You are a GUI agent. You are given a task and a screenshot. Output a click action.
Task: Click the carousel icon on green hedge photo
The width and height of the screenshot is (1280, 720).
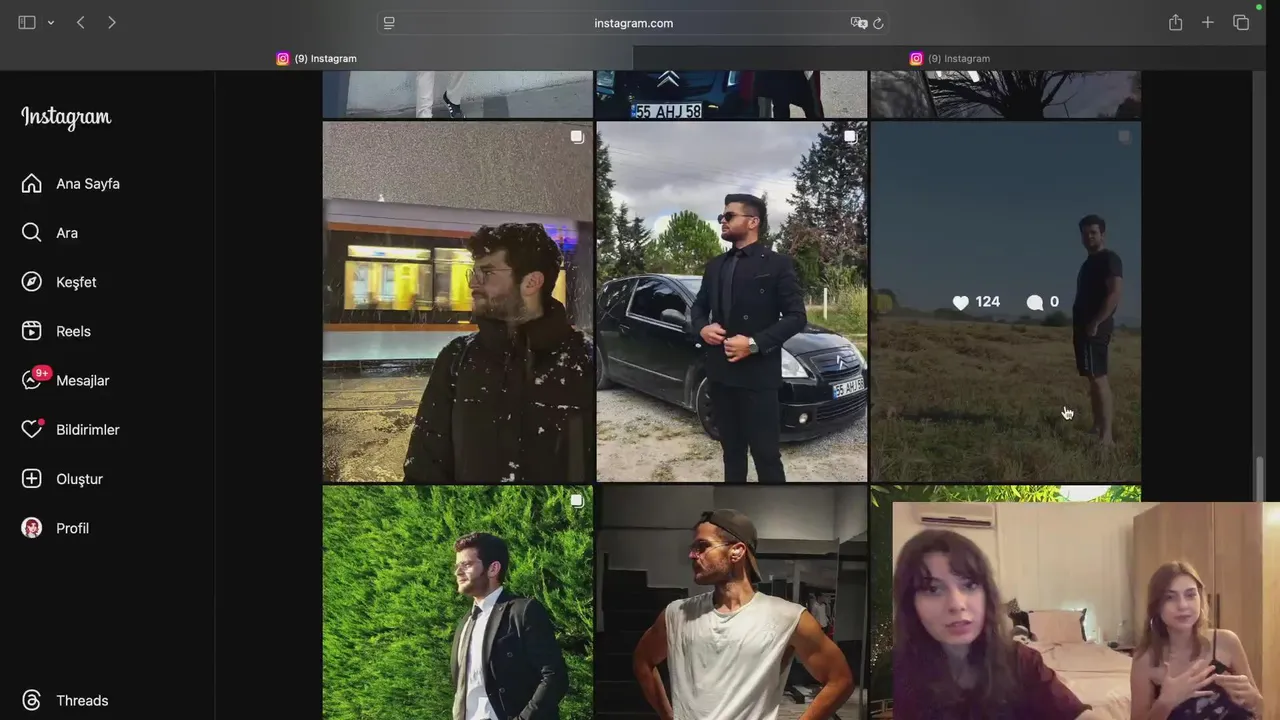click(577, 501)
